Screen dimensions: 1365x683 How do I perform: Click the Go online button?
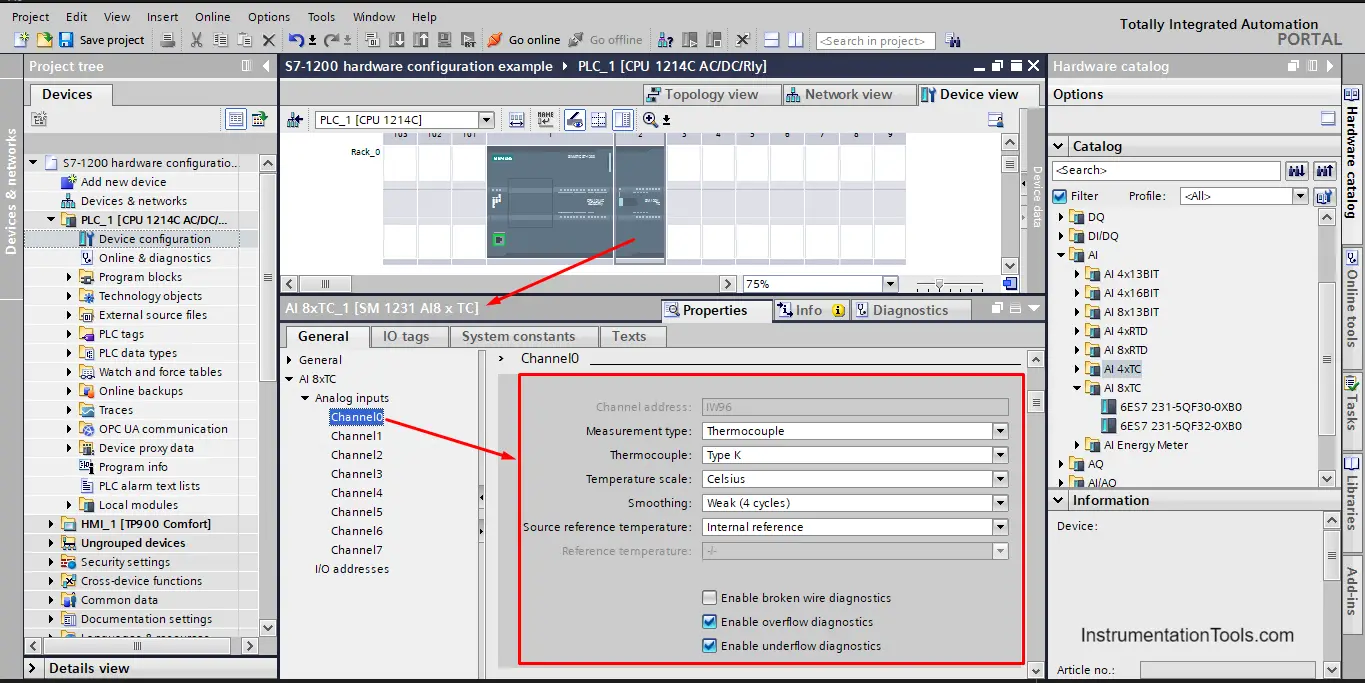click(x=524, y=40)
